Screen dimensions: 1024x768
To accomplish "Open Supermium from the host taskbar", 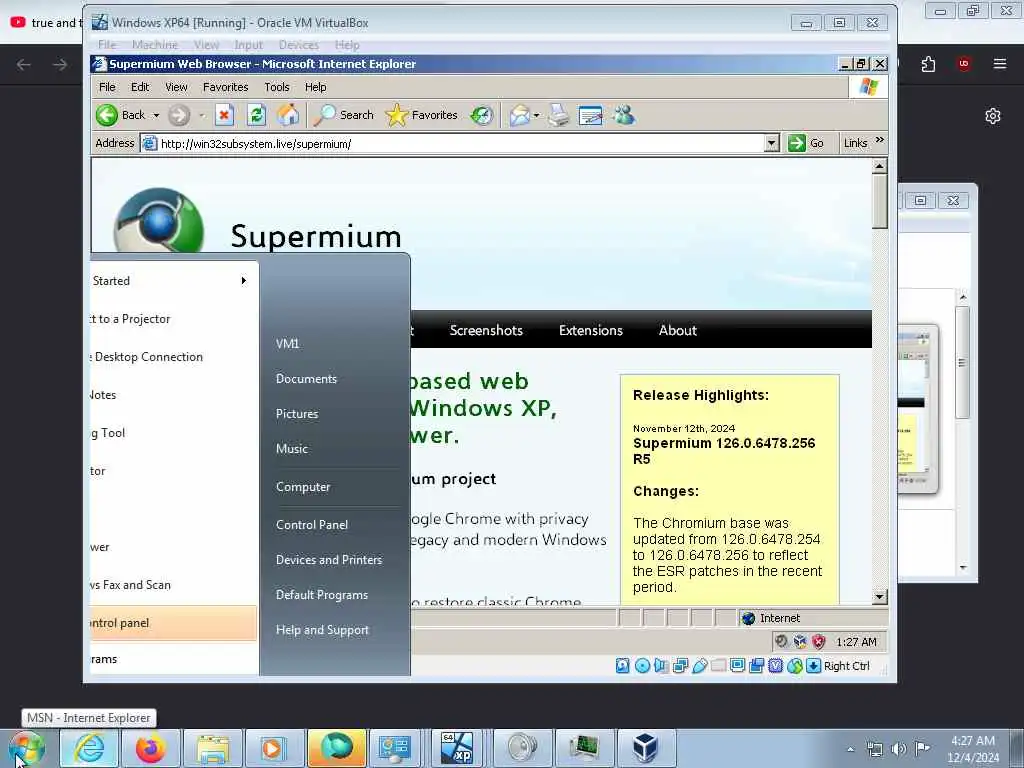I will tap(336, 748).
